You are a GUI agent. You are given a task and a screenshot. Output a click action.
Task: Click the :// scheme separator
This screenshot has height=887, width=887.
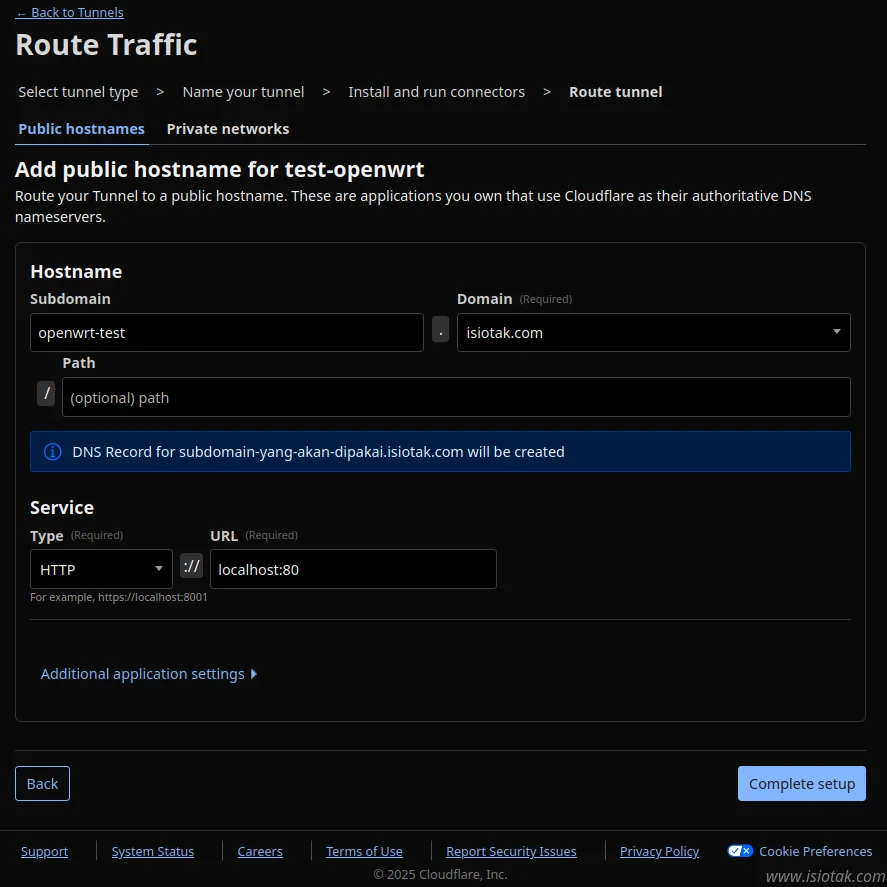click(191, 566)
